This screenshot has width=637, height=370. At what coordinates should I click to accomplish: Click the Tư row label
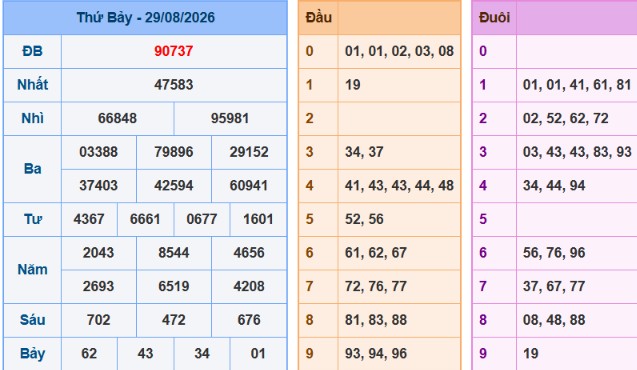32,219
